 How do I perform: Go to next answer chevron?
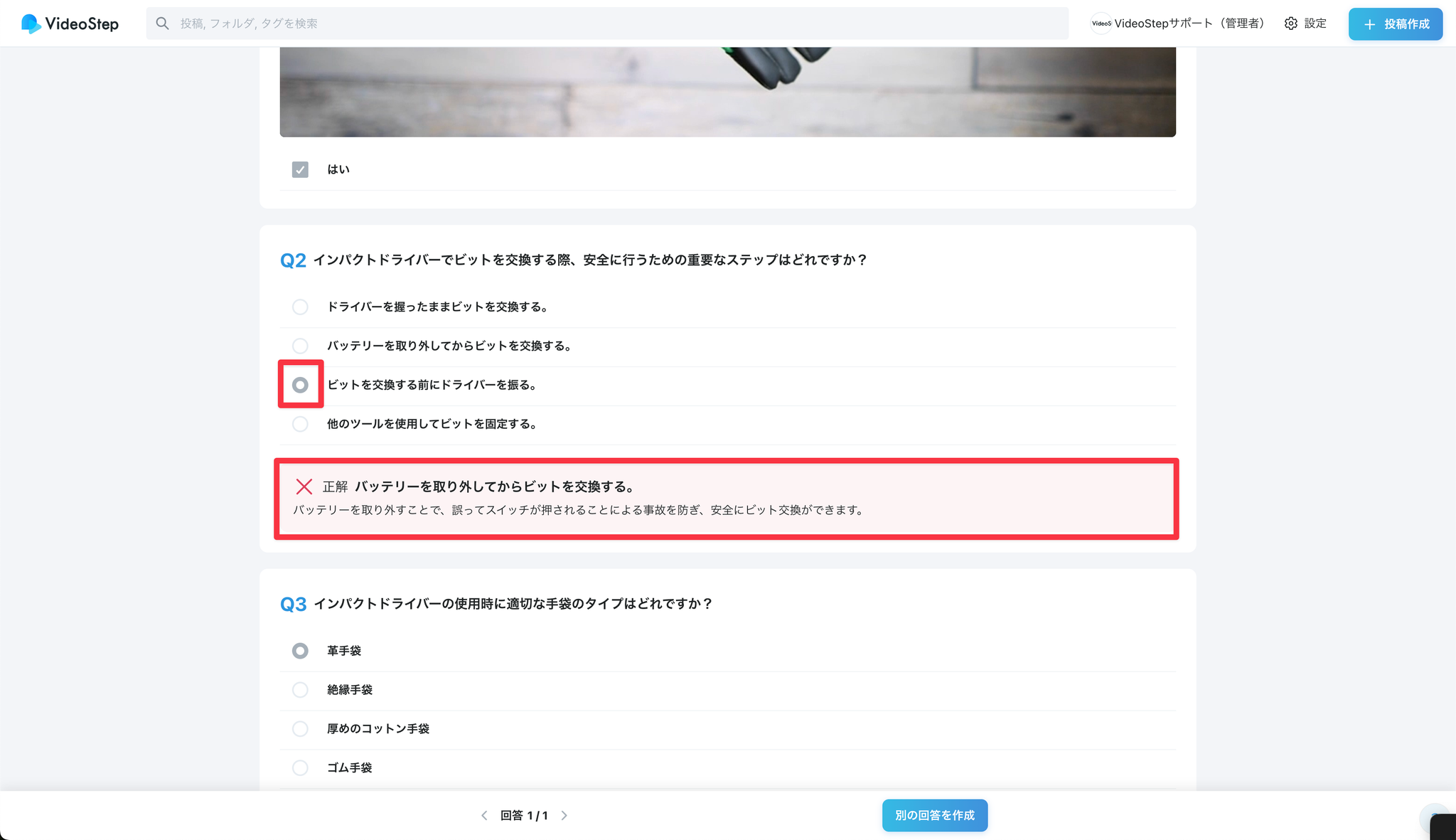(x=564, y=816)
